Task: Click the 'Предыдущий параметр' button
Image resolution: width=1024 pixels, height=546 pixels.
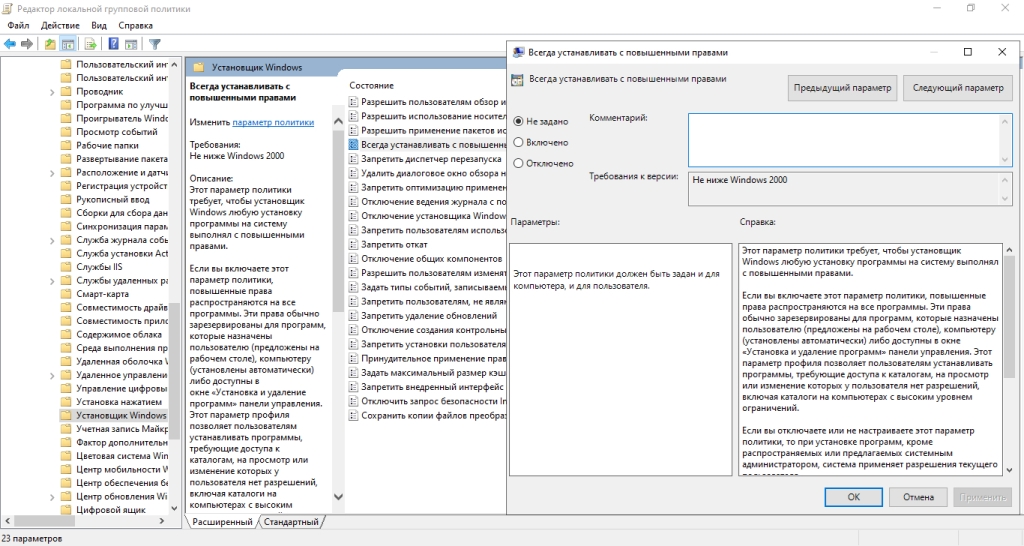Action: point(842,88)
